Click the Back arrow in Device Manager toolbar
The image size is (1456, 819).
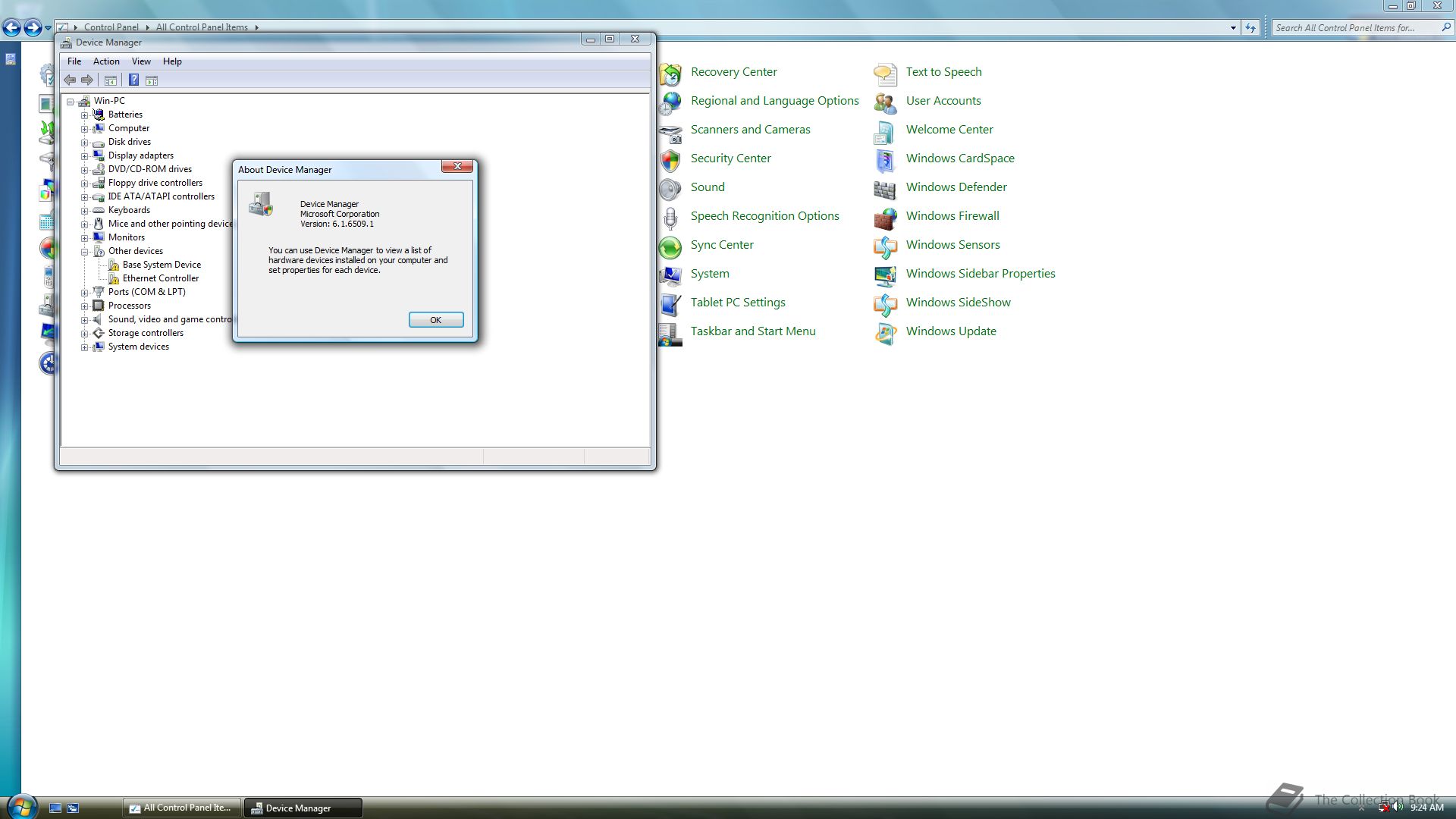tap(70, 80)
